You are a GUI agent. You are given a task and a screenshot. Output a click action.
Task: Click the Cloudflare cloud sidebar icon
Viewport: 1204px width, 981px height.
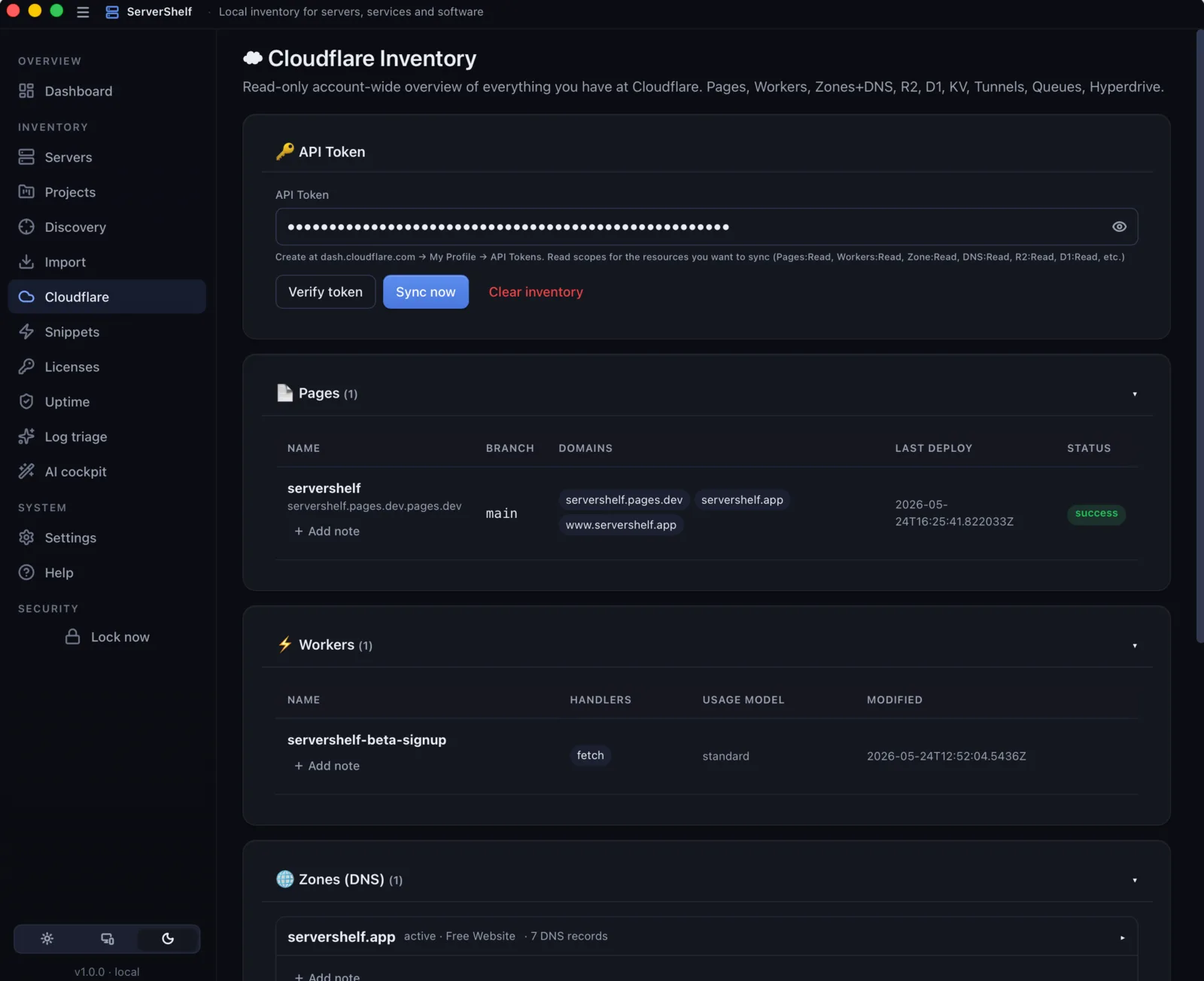(26, 297)
